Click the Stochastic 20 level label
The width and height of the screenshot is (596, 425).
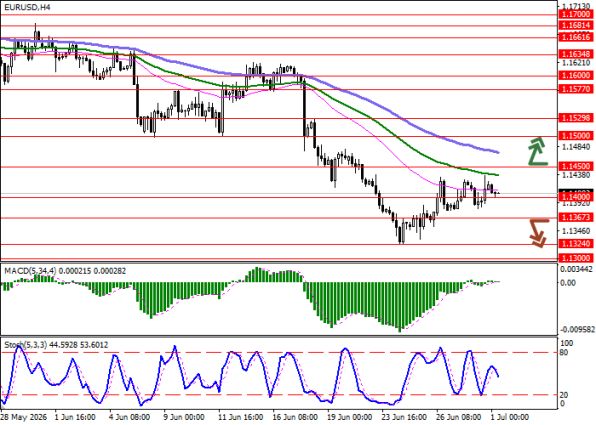(564, 395)
